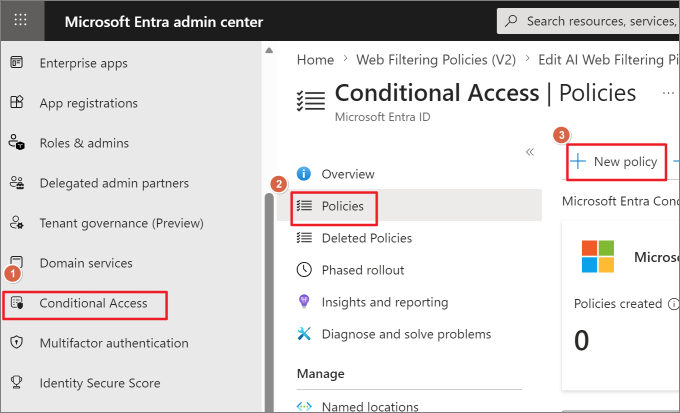Open the app launcher waffle icon
Image resolution: width=680 pixels, height=413 pixels.
(x=20, y=20)
